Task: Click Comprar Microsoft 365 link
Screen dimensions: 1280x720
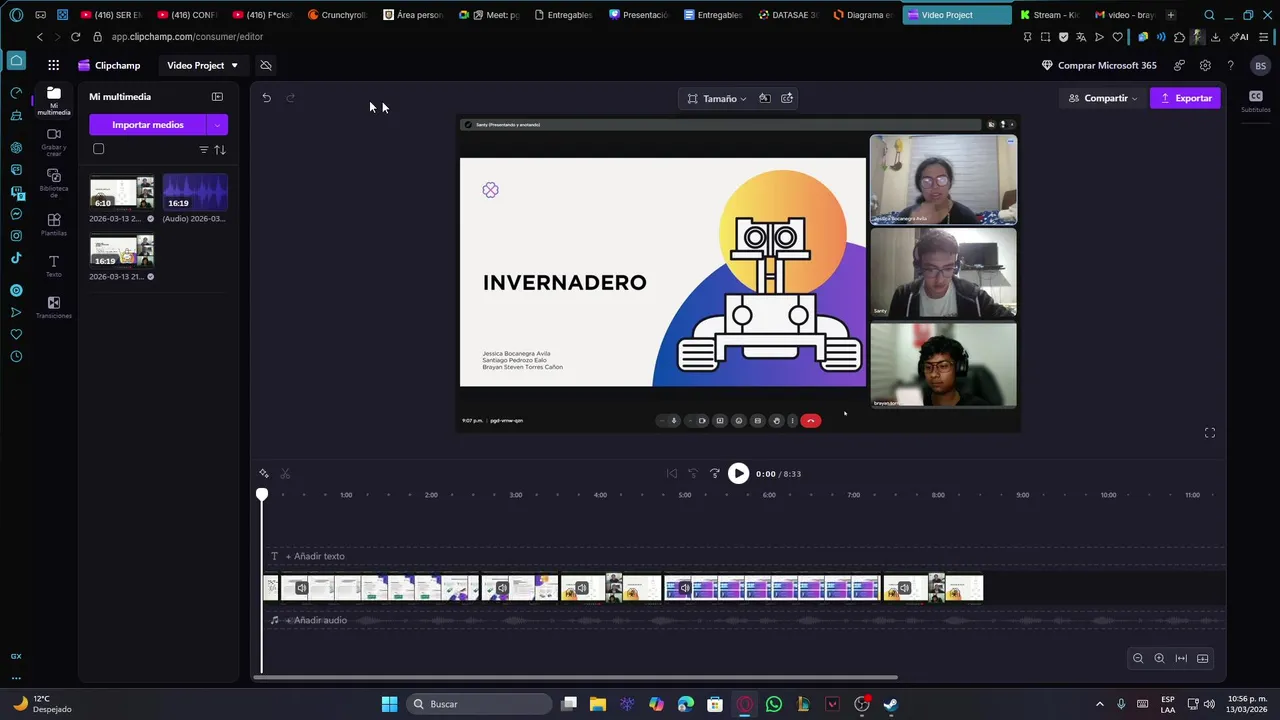Action: pyautogui.click(x=1099, y=65)
